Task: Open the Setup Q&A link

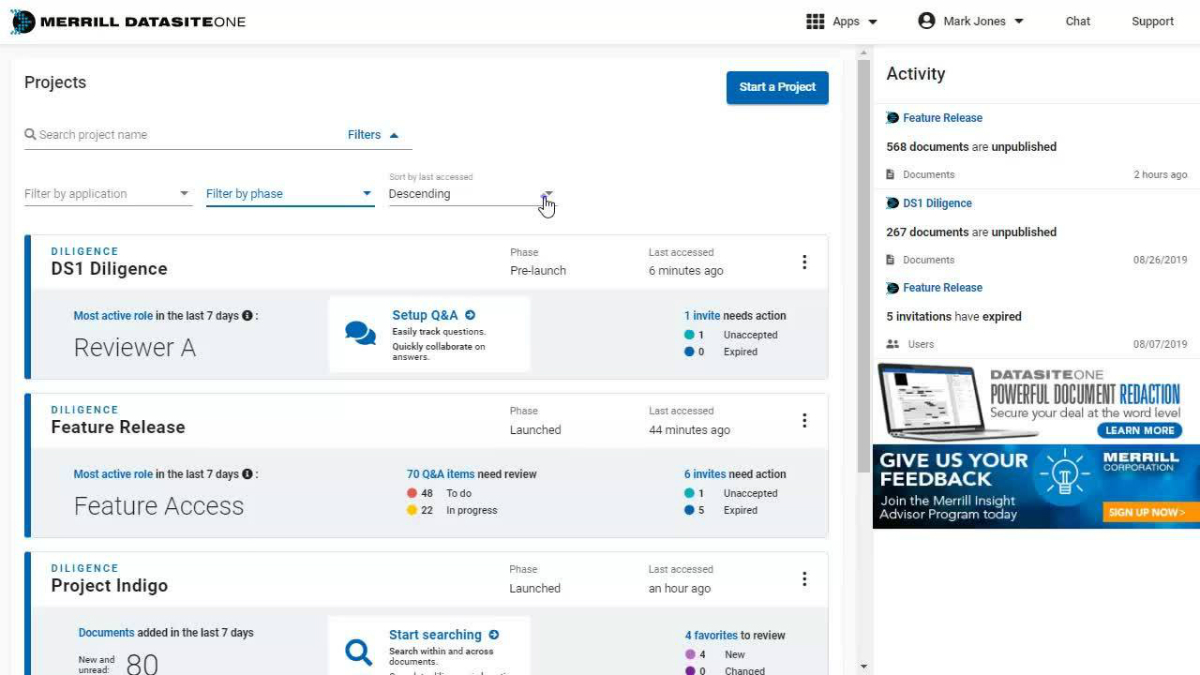Action: pos(425,315)
